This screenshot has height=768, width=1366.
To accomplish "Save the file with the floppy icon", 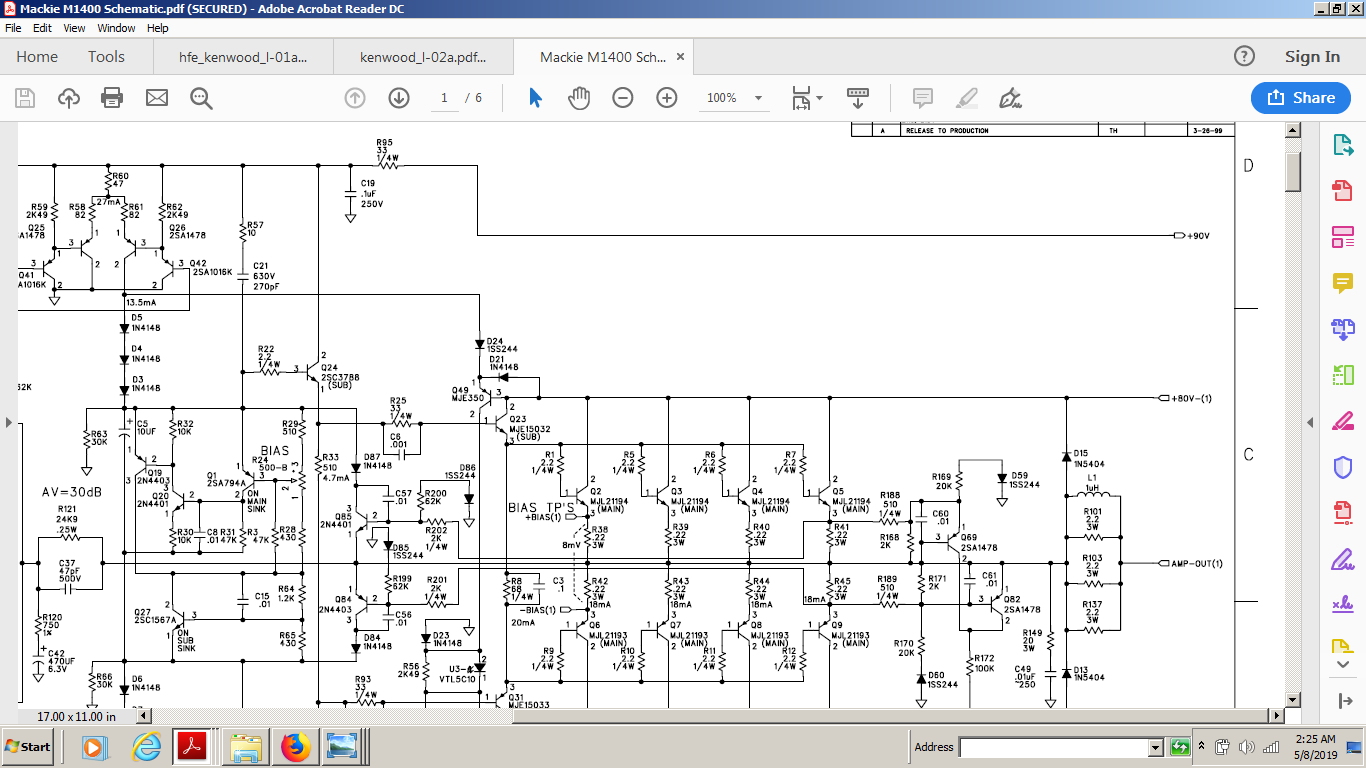I will pos(25,98).
